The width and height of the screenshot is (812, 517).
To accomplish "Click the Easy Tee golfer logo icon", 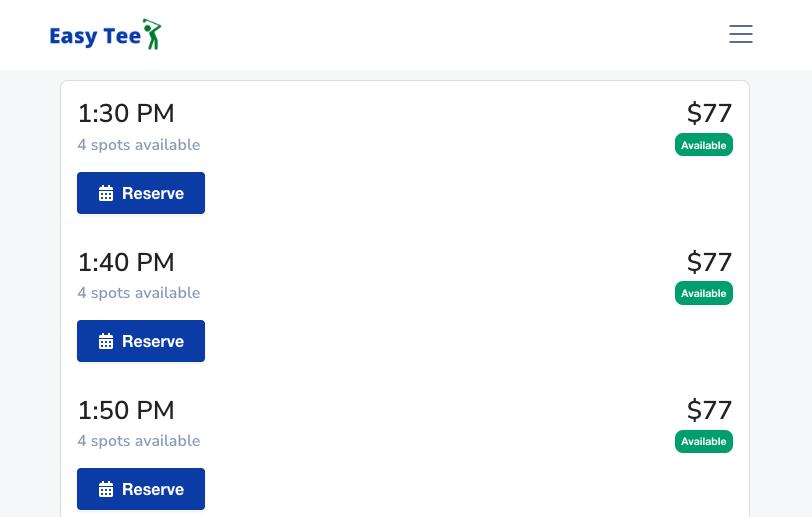I will click(152, 34).
